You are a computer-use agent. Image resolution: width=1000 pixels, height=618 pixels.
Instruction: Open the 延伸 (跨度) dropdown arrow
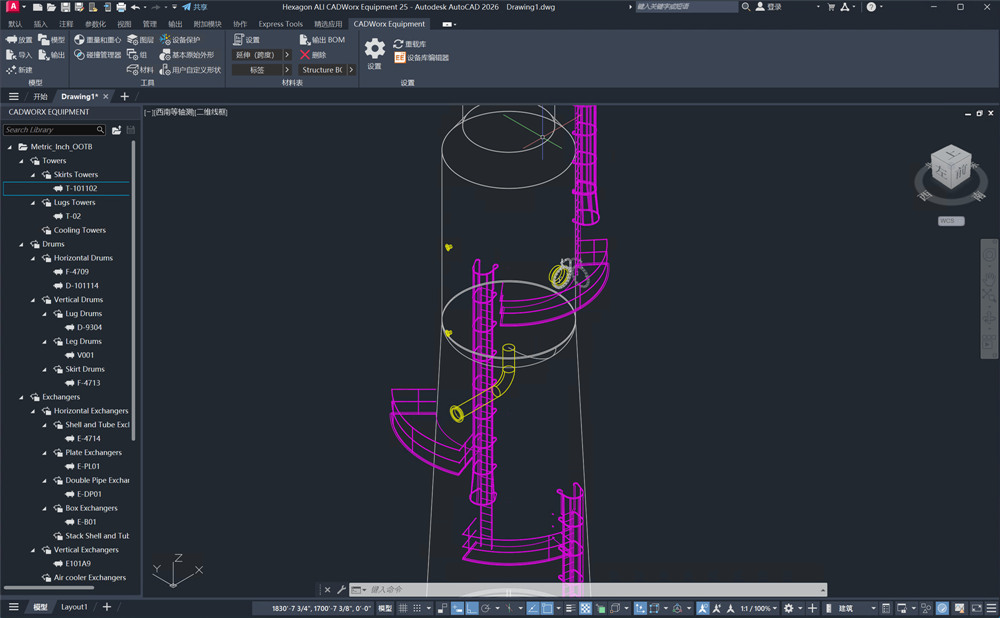click(x=287, y=55)
